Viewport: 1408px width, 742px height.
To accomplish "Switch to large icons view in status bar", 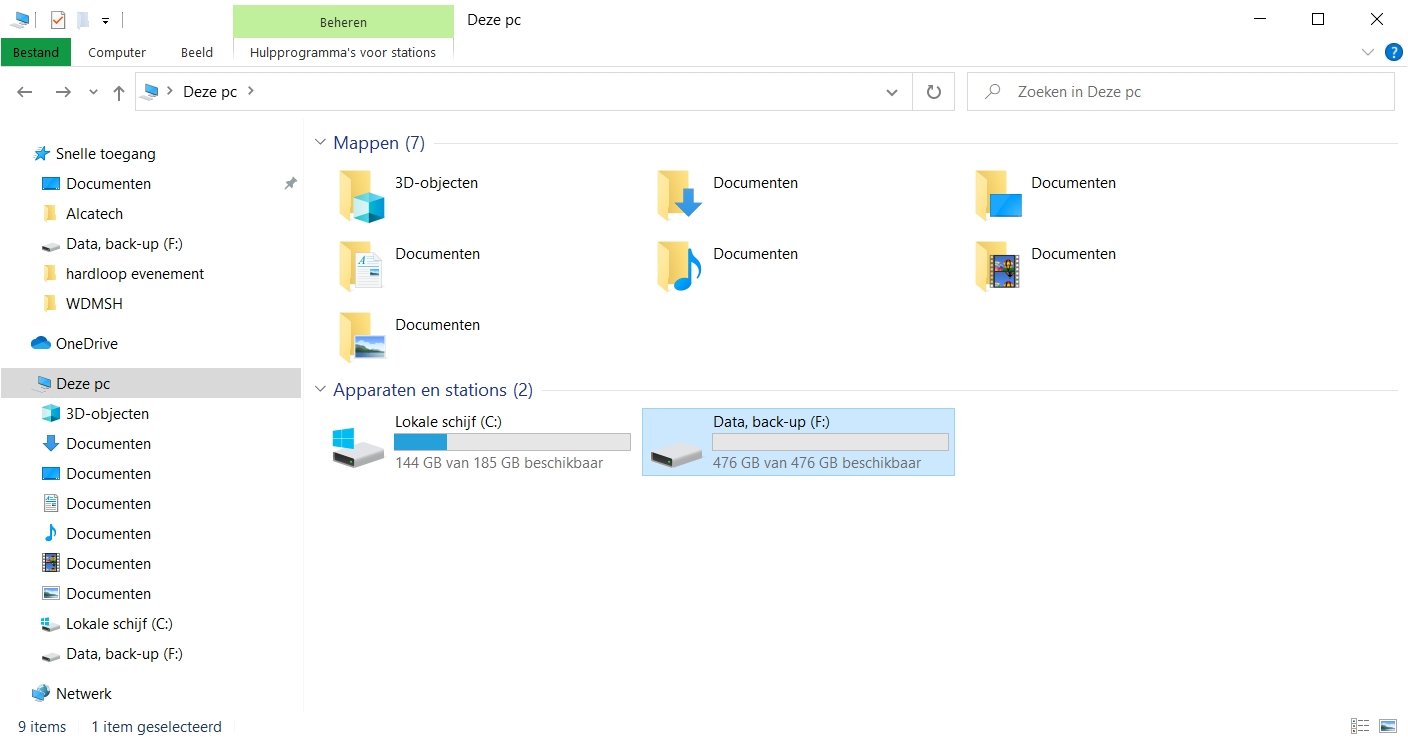I will click(x=1387, y=726).
